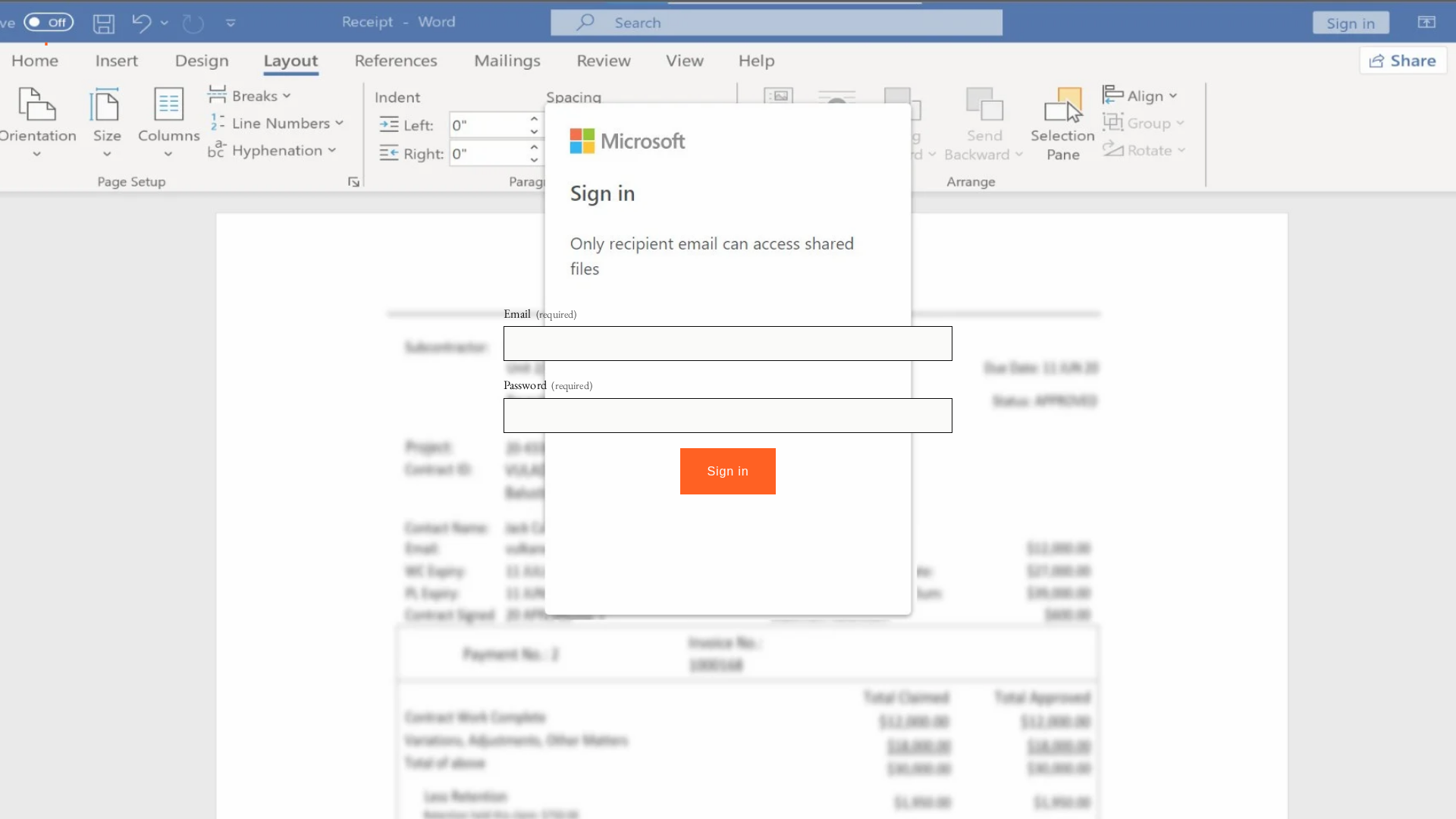Click the Sign in button in title bar
The image size is (1456, 819).
(x=1351, y=23)
